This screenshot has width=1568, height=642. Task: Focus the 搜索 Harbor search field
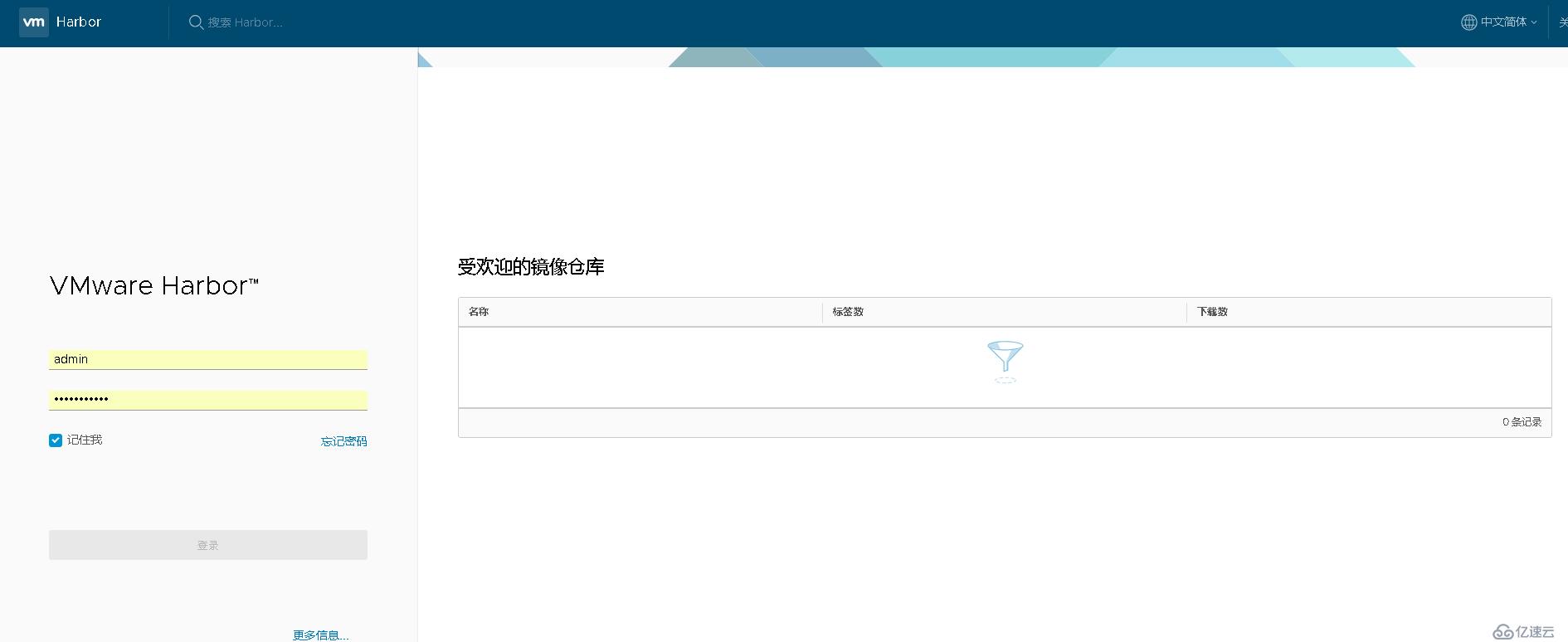coord(245,22)
